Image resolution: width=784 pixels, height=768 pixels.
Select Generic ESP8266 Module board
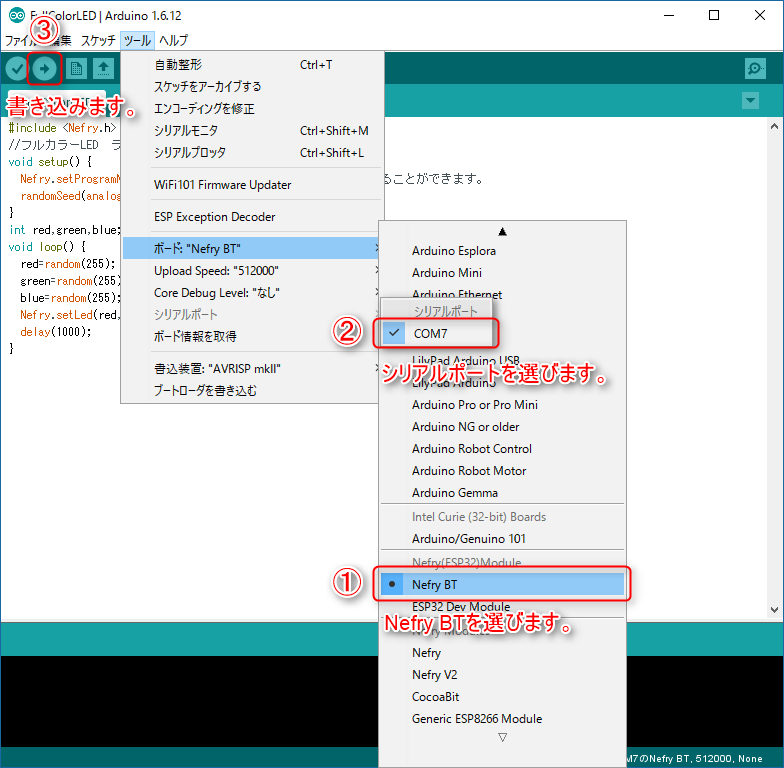coord(502,718)
